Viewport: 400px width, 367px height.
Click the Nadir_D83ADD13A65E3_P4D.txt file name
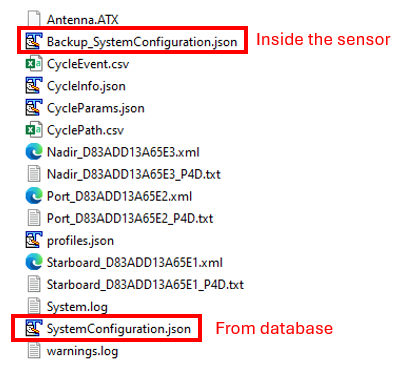point(134,174)
